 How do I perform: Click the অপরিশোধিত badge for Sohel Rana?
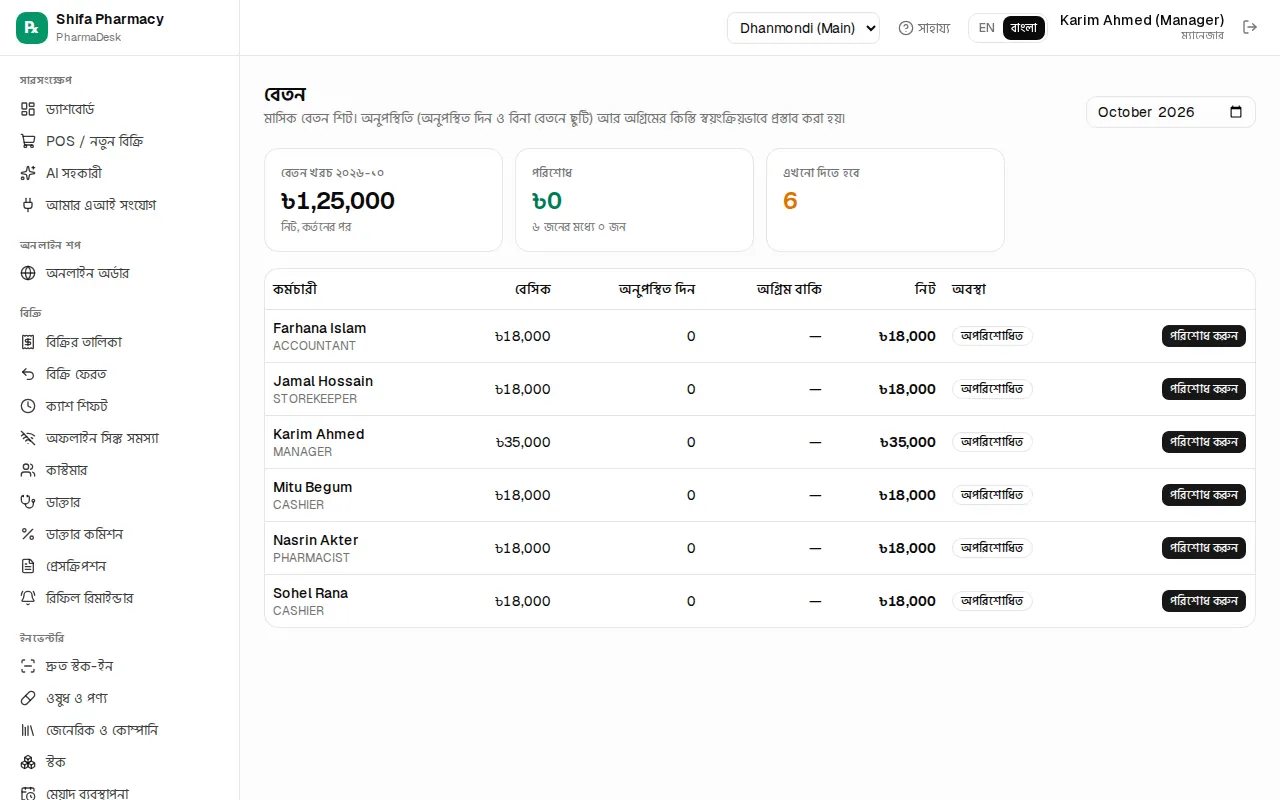tap(992, 601)
